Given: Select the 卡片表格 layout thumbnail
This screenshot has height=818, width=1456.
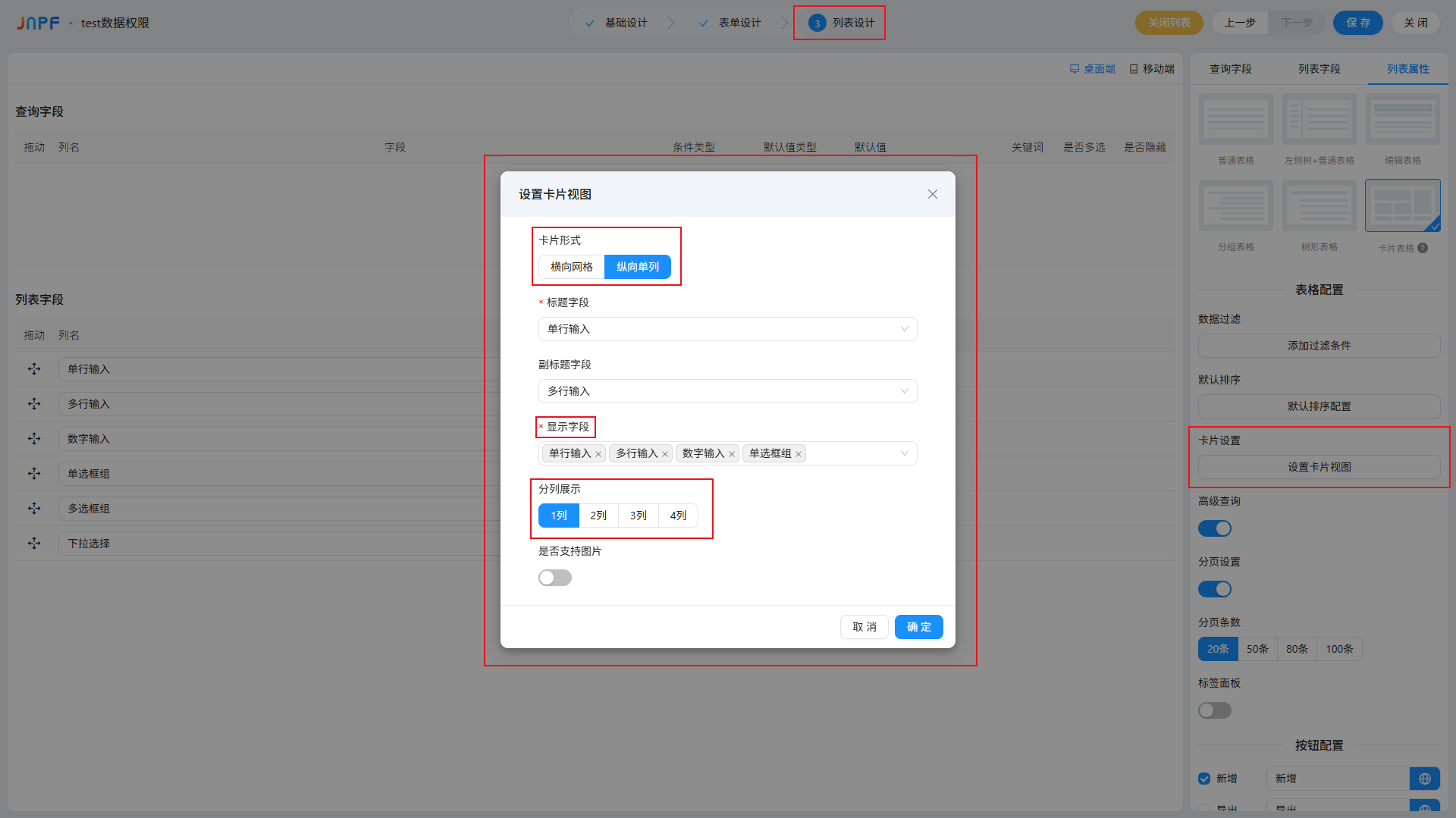Looking at the screenshot, I should (1402, 205).
